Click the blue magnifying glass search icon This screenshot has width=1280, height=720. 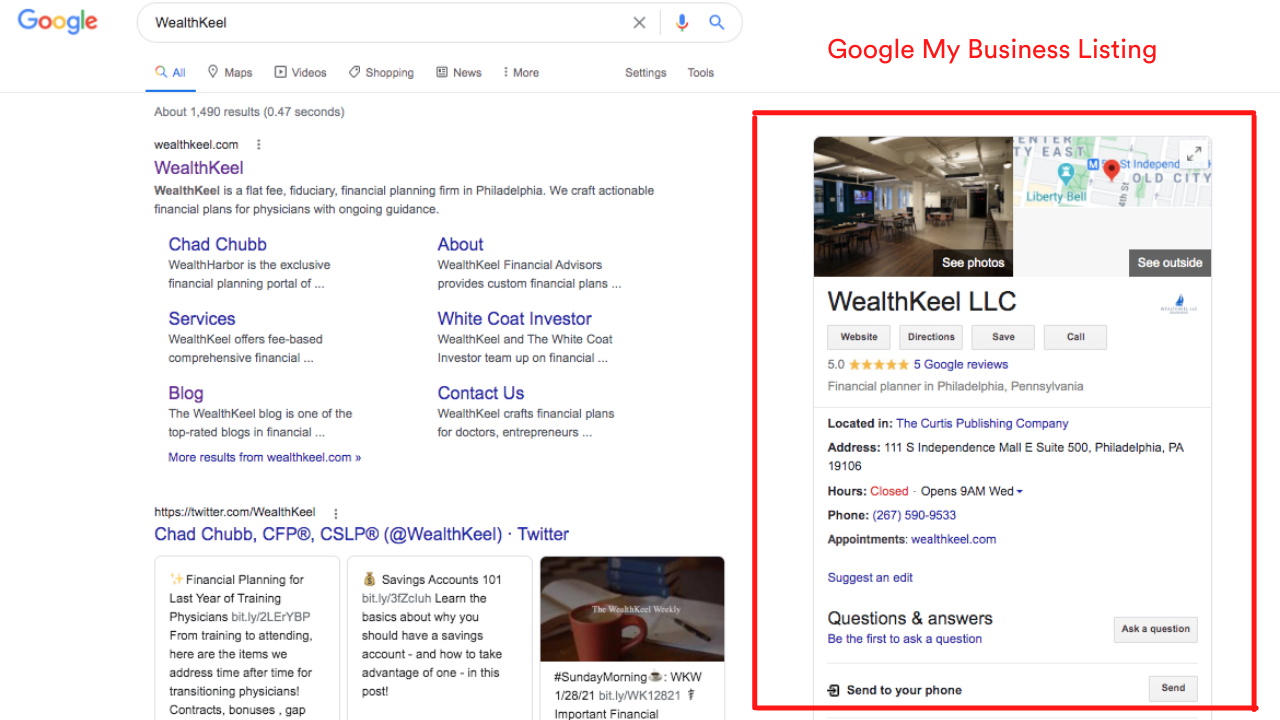(x=717, y=22)
